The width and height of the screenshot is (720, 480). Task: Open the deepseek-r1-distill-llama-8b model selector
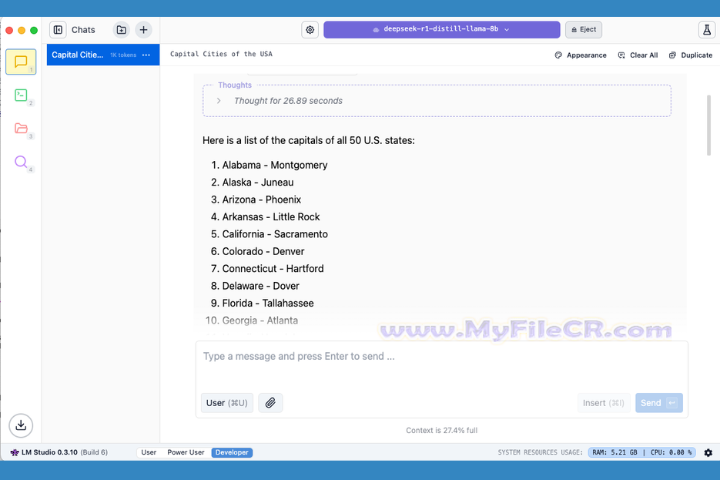(442, 29)
